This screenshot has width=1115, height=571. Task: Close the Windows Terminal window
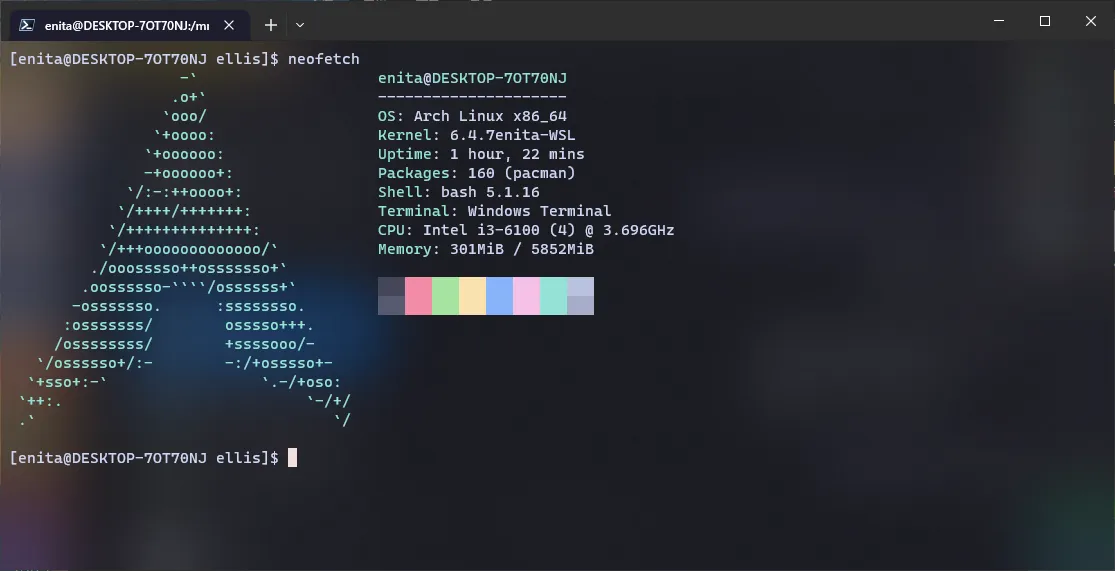1091,21
